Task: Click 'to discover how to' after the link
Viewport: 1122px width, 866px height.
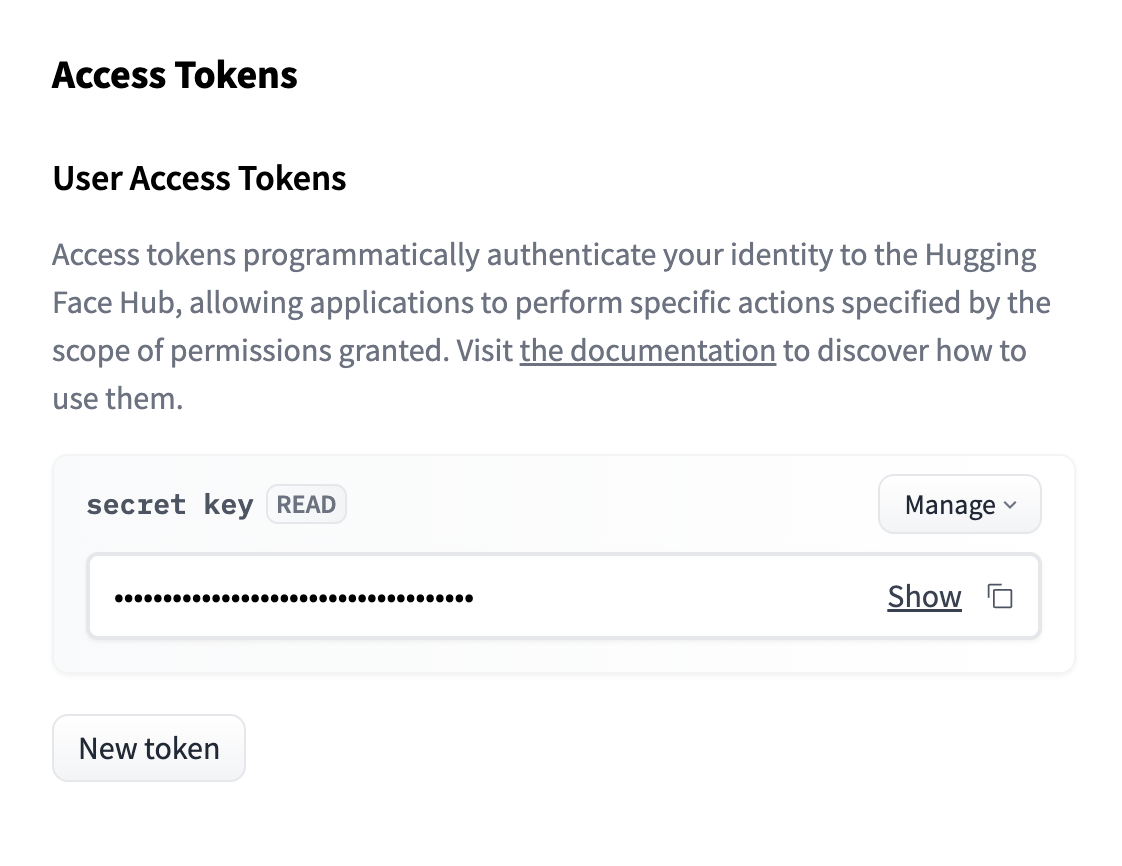Action: point(904,351)
